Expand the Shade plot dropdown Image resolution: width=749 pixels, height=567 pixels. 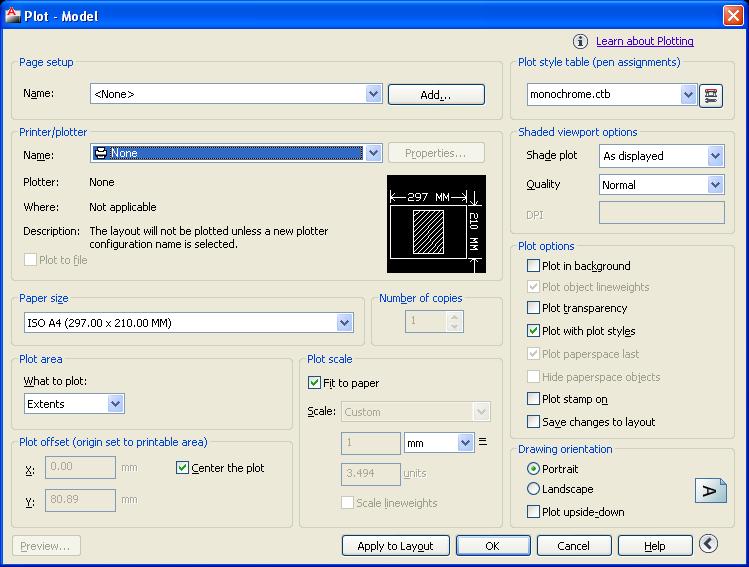tap(714, 156)
